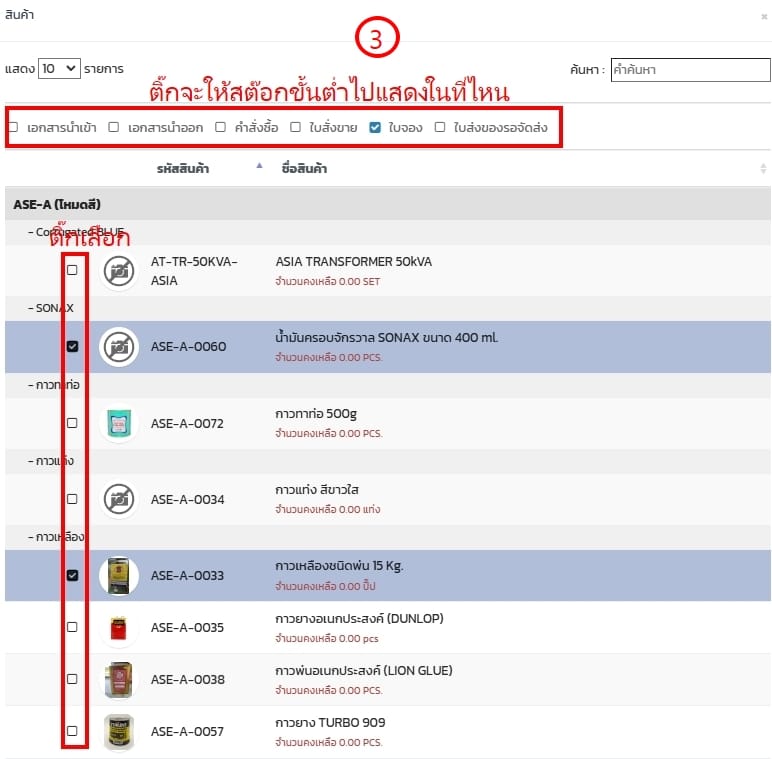Image resolution: width=772 pixels, height=759 pixels.
Task: Uncheck the ใบจอง checkbox
Action: click(375, 127)
